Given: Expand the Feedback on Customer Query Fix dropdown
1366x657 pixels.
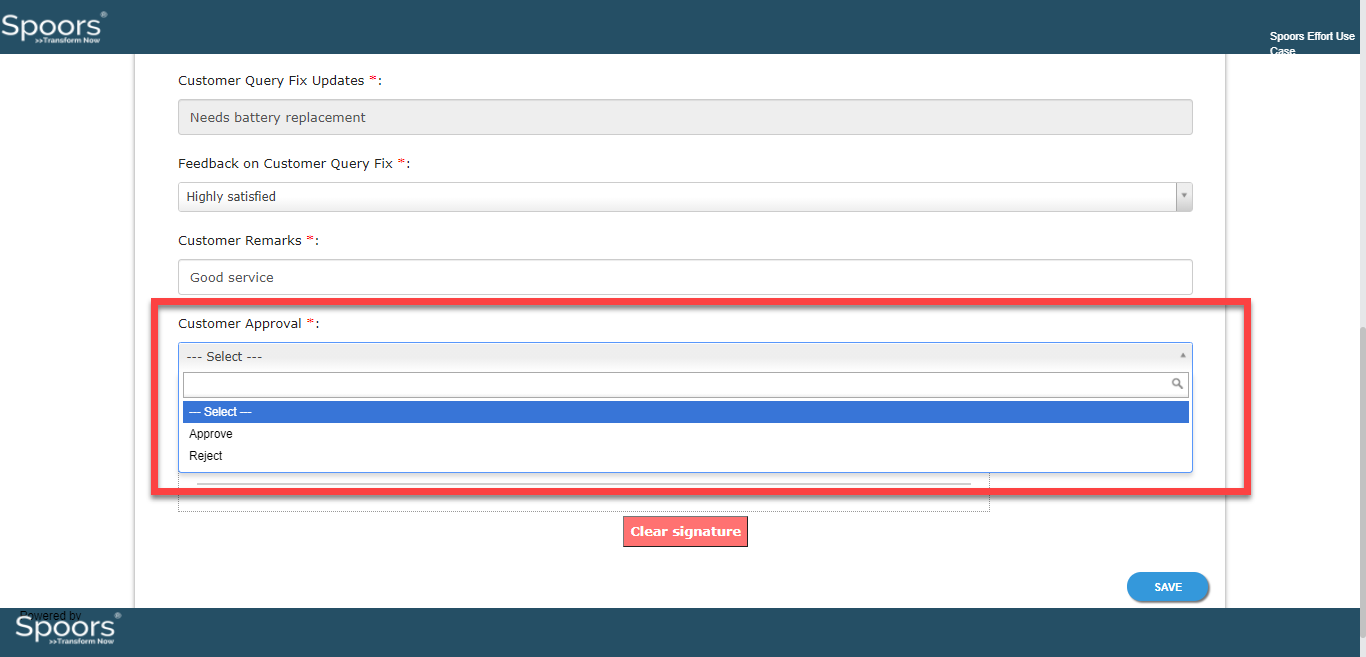Looking at the screenshot, I should (x=1184, y=196).
